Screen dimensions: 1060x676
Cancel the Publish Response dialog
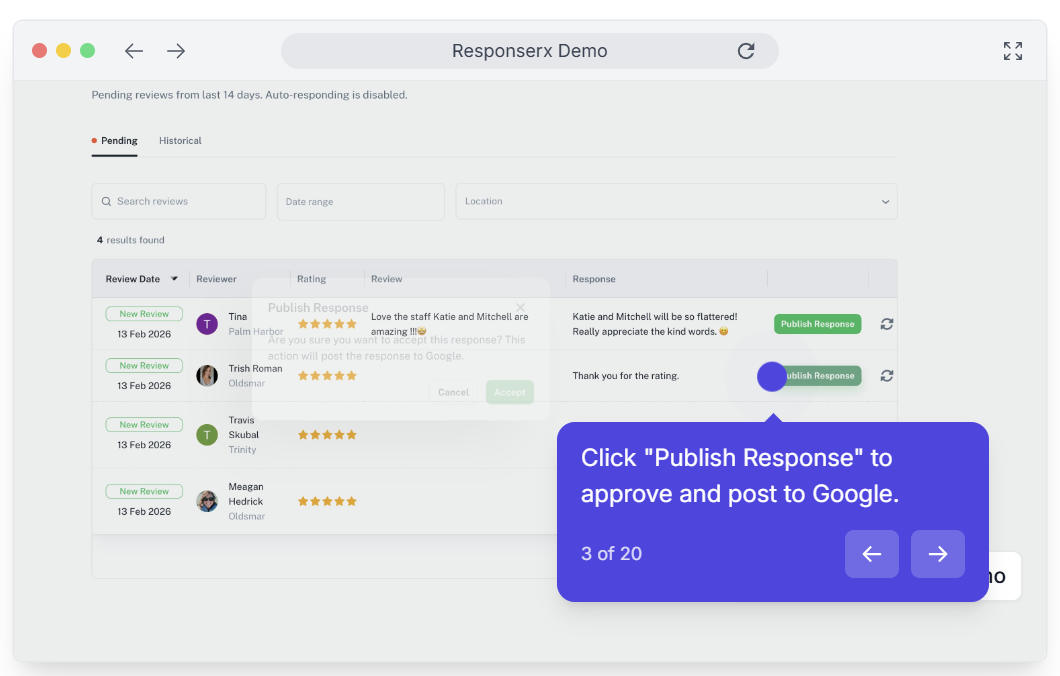coord(453,392)
